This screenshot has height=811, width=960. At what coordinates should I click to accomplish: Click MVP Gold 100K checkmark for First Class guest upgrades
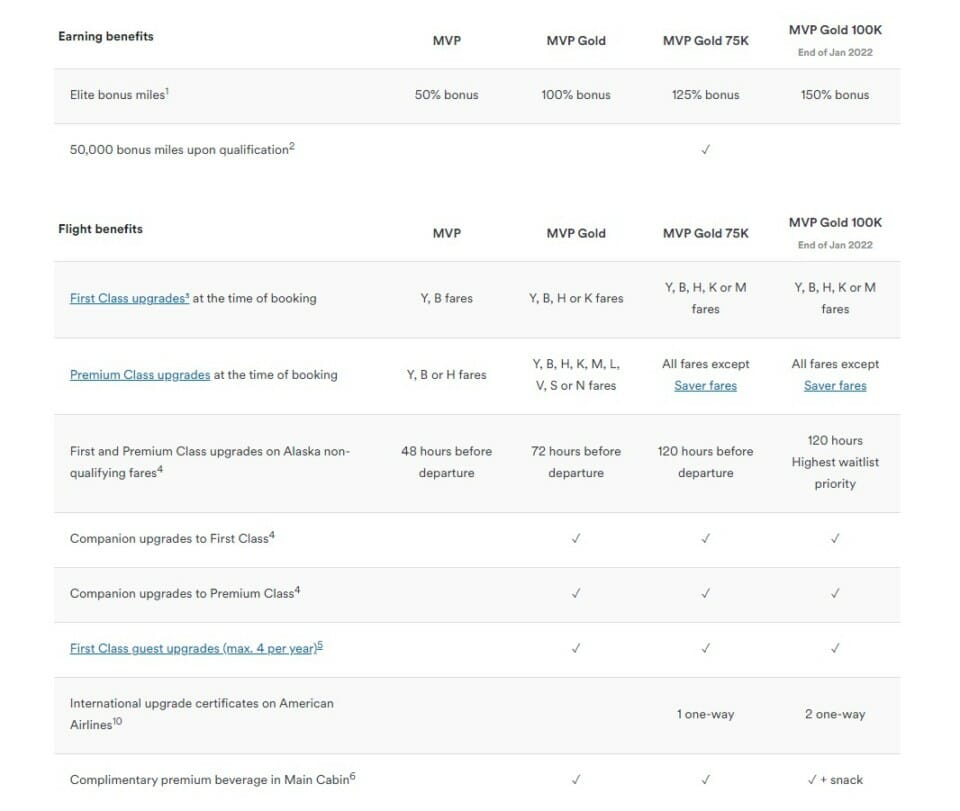(x=835, y=648)
